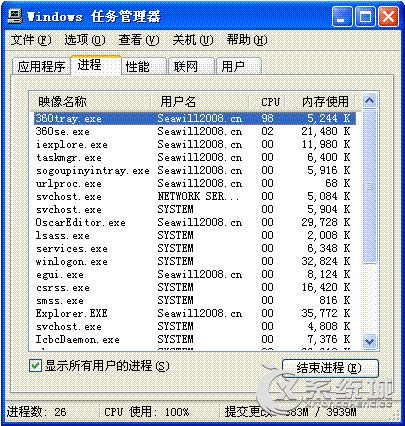
Task: Switch to the 用户 tab
Action: [239, 66]
